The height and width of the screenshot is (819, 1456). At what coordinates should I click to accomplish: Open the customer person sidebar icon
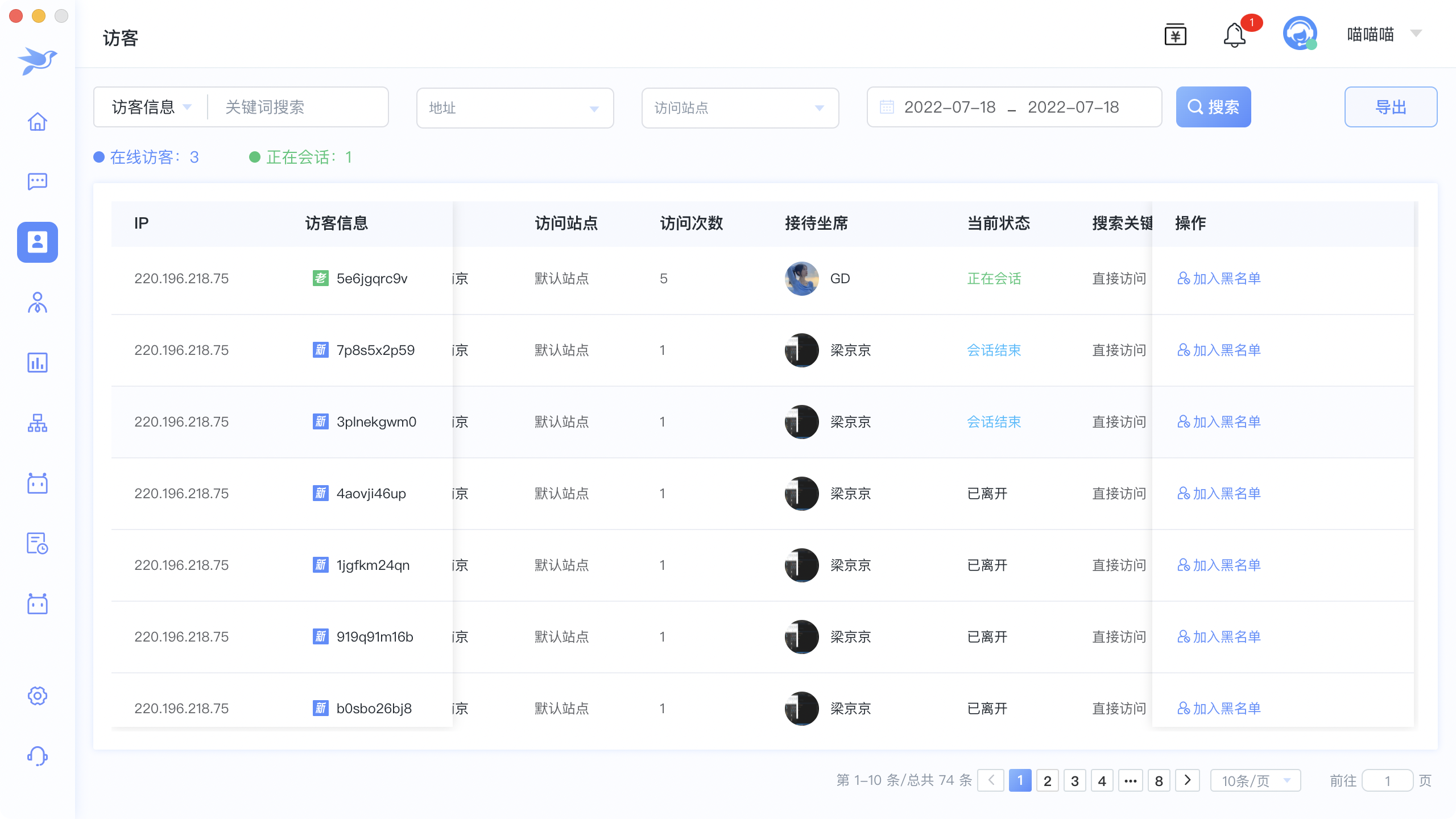tap(38, 302)
